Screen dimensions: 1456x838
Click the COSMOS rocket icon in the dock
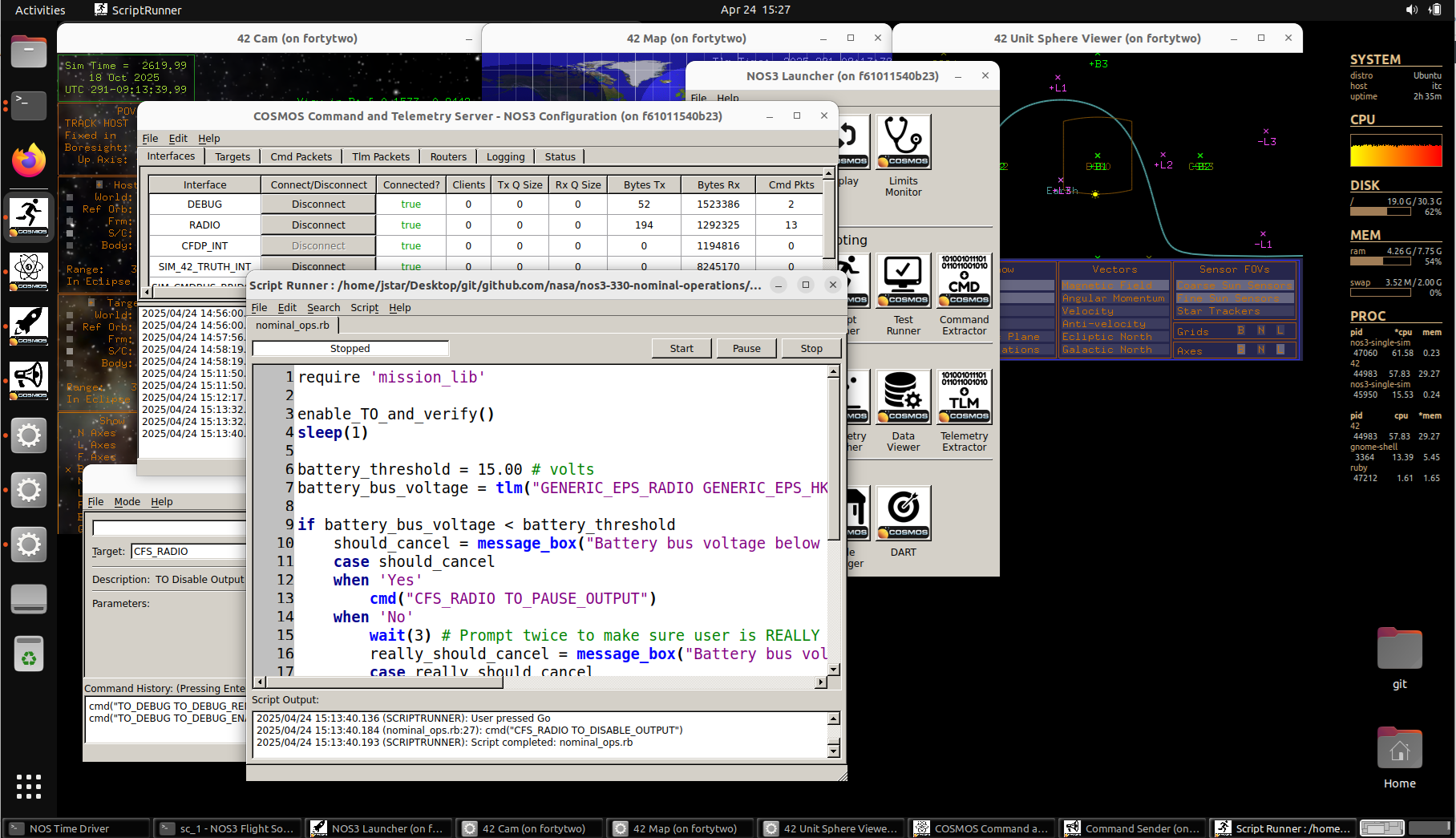click(29, 325)
